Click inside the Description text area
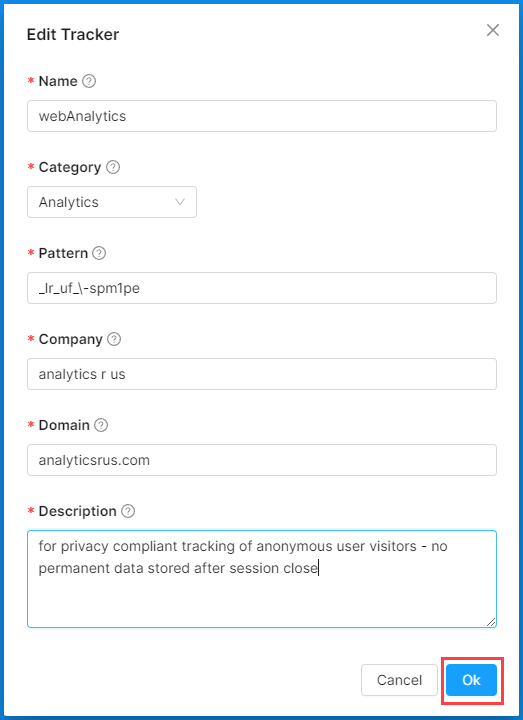523x720 pixels. tap(262, 579)
